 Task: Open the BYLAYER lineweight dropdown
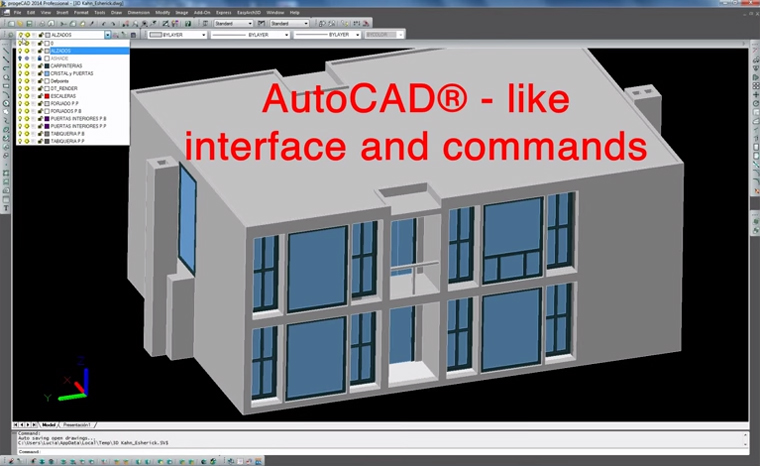click(x=358, y=35)
